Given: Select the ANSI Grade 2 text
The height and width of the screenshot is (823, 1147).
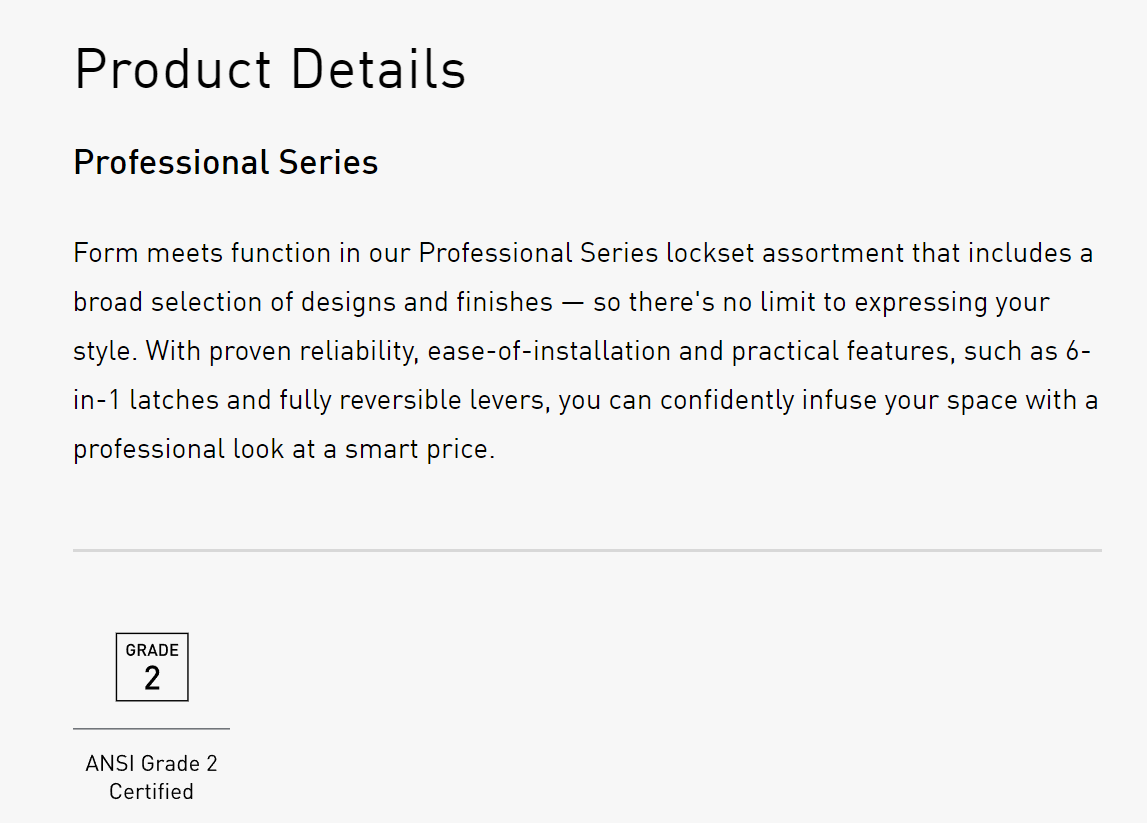Looking at the screenshot, I should pos(151,764).
